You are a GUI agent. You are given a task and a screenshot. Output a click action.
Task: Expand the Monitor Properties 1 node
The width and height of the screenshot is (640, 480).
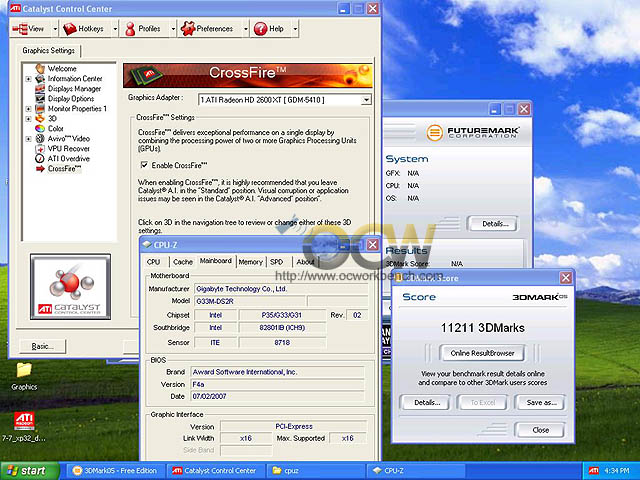click(x=28, y=109)
